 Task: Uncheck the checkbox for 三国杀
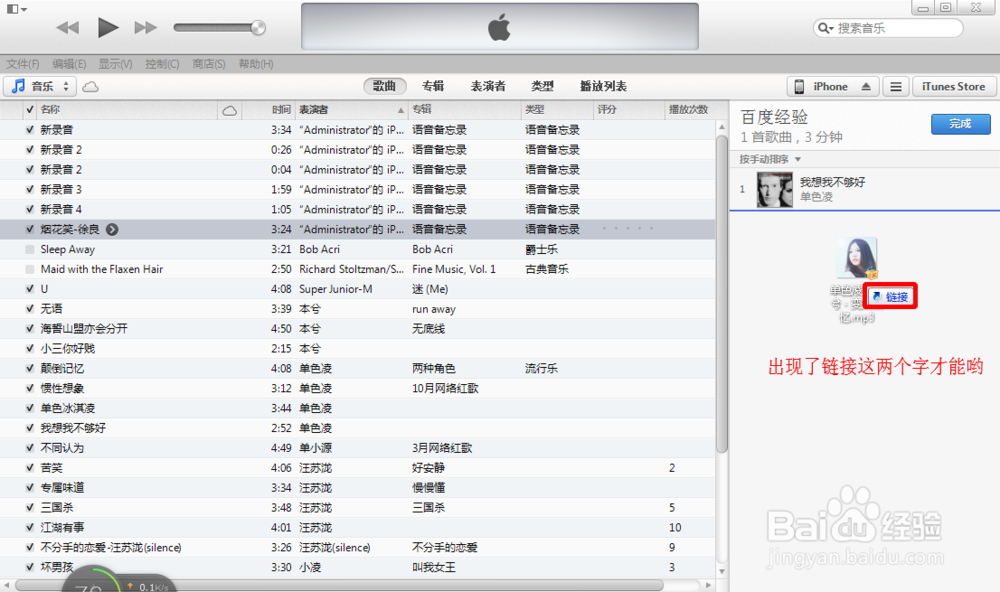coord(29,508)
